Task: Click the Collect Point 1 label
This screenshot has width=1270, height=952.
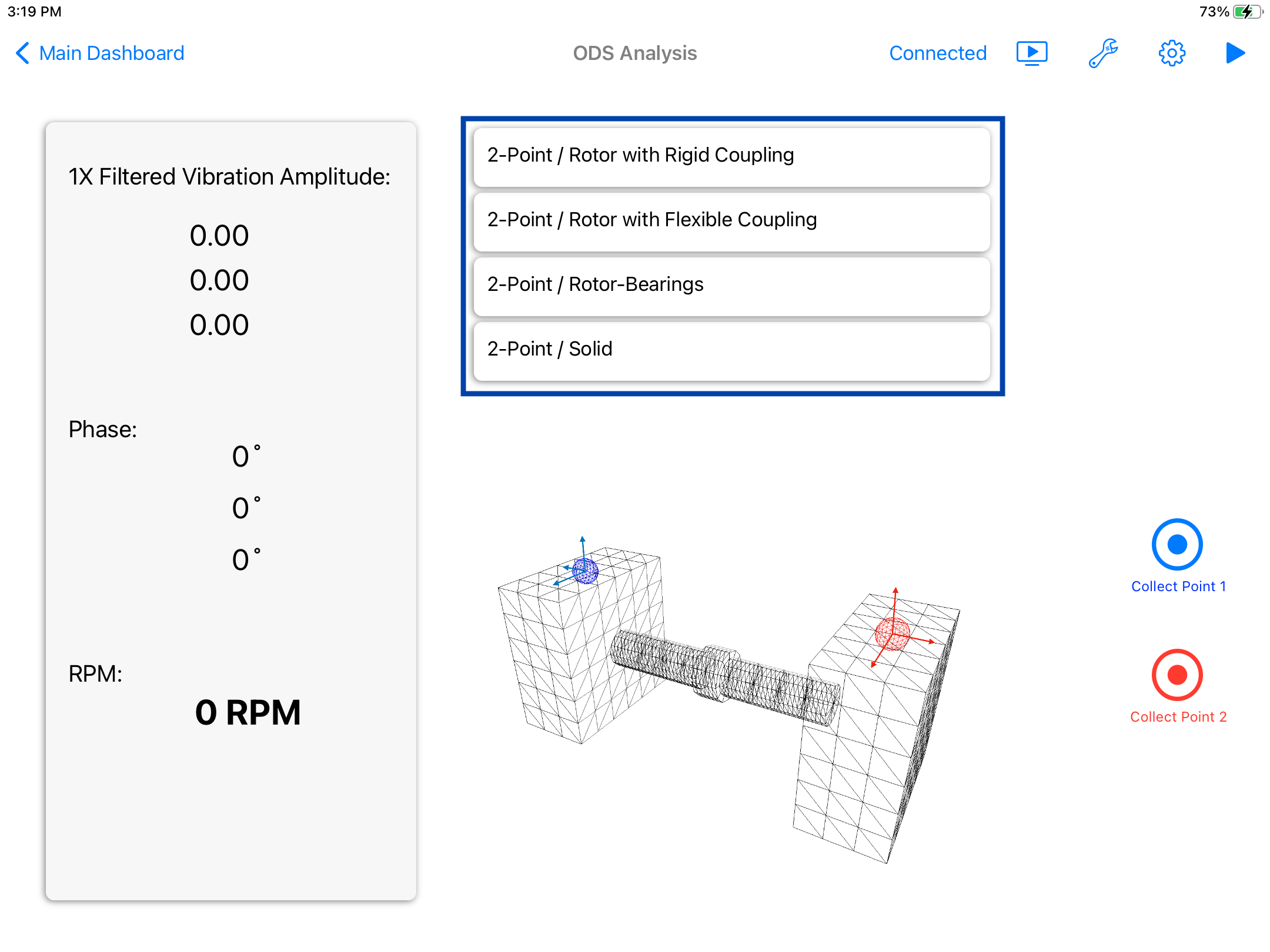Action: click(x=1178, y=586)
